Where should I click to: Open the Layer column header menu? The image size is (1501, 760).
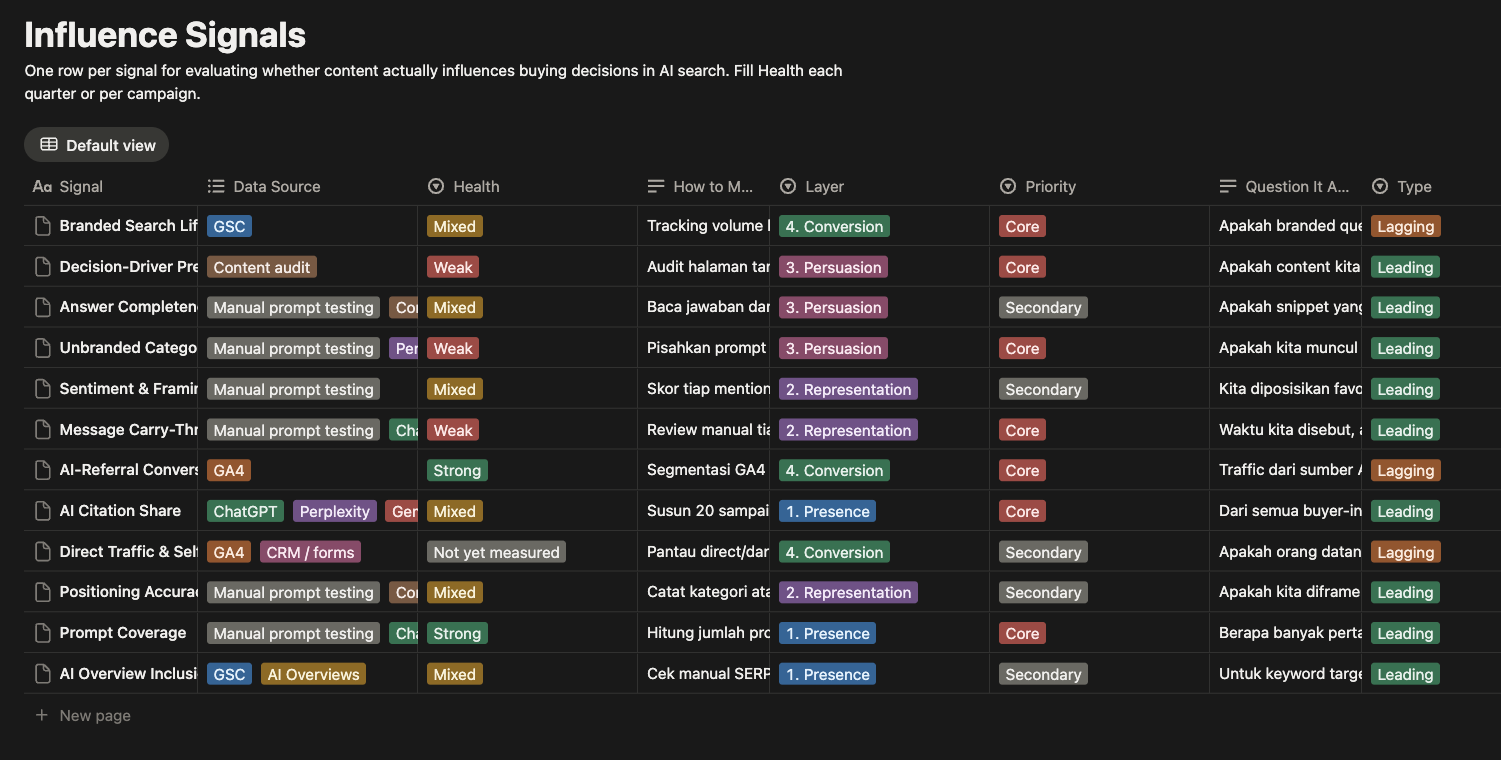click(880, 186)
